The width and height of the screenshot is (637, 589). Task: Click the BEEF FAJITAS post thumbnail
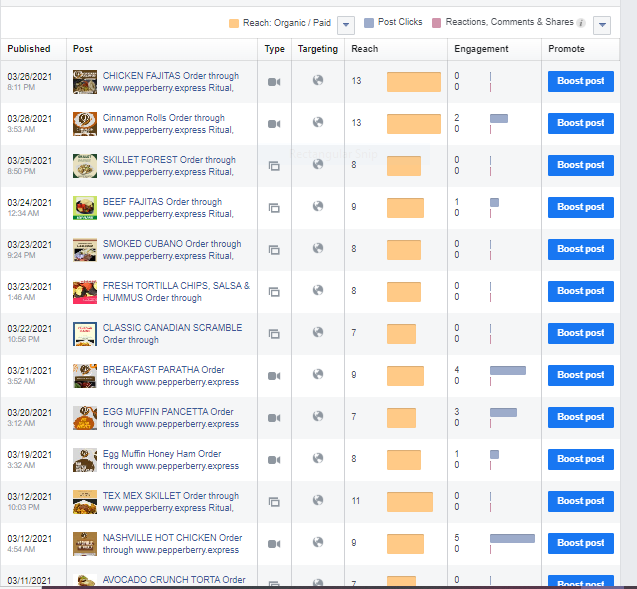[x=85, y=208]
